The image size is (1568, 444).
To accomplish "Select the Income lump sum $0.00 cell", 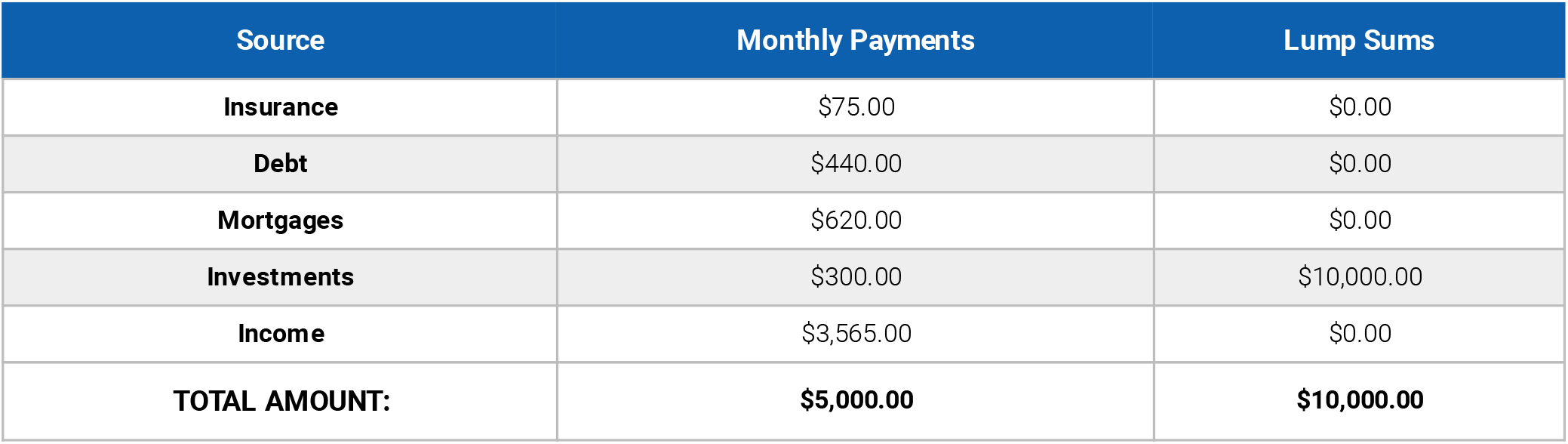I will coord(1360,334).
